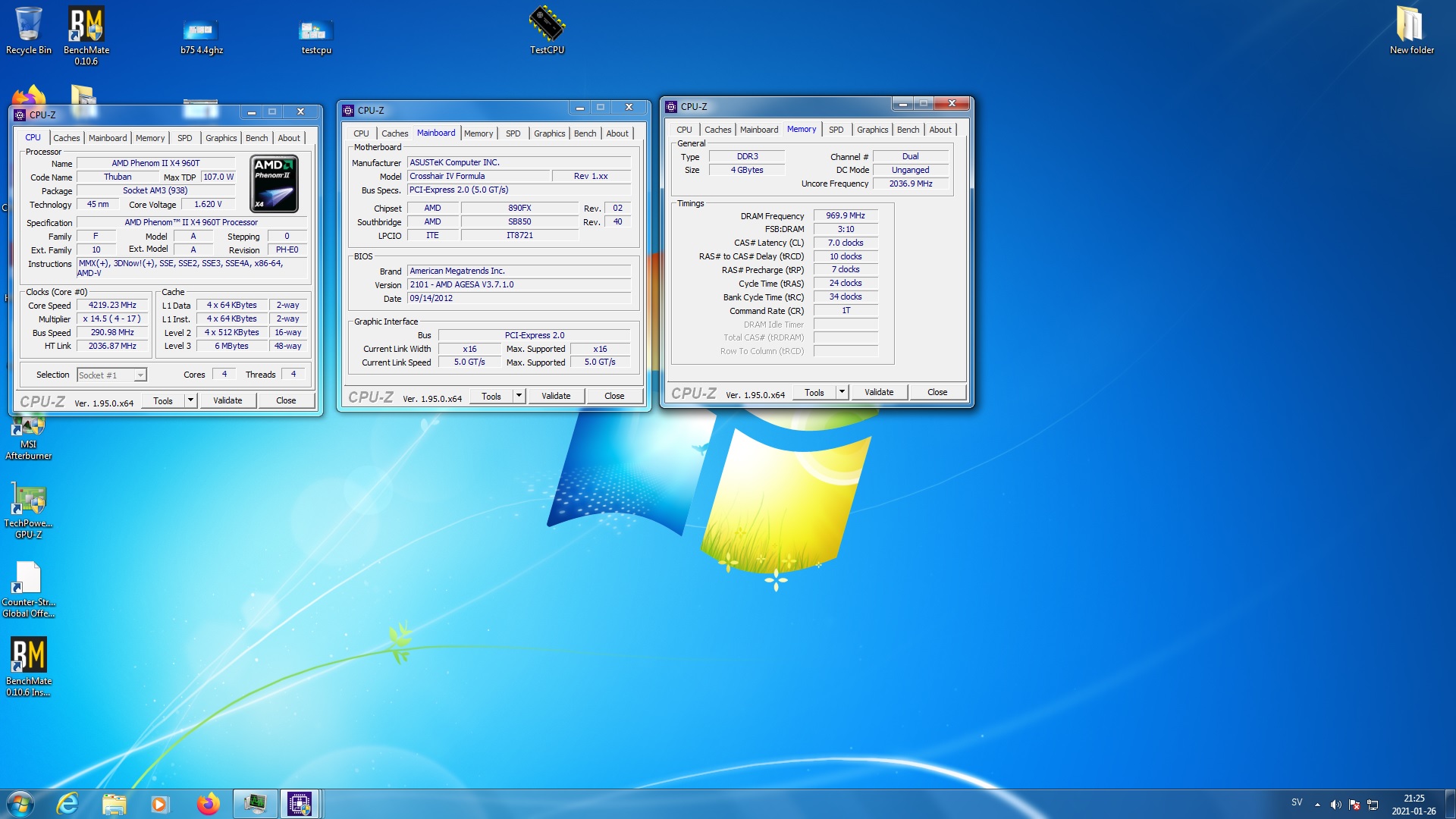This screenshot has width=1456, height=819.
Task: Launch Counter-Strike Global Offensive shortcut
Action: pyautogui.click(x=29, y=590)
